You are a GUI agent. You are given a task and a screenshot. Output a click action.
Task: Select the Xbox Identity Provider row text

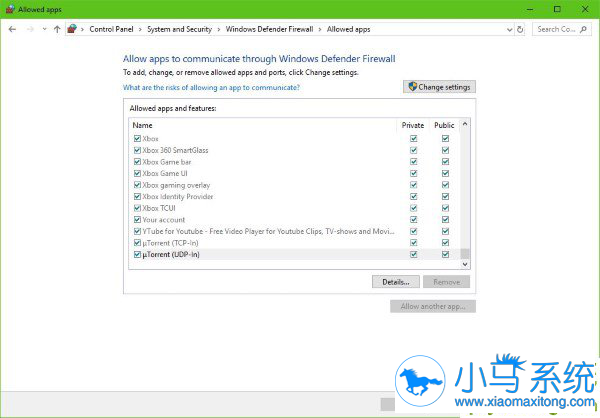178,197
